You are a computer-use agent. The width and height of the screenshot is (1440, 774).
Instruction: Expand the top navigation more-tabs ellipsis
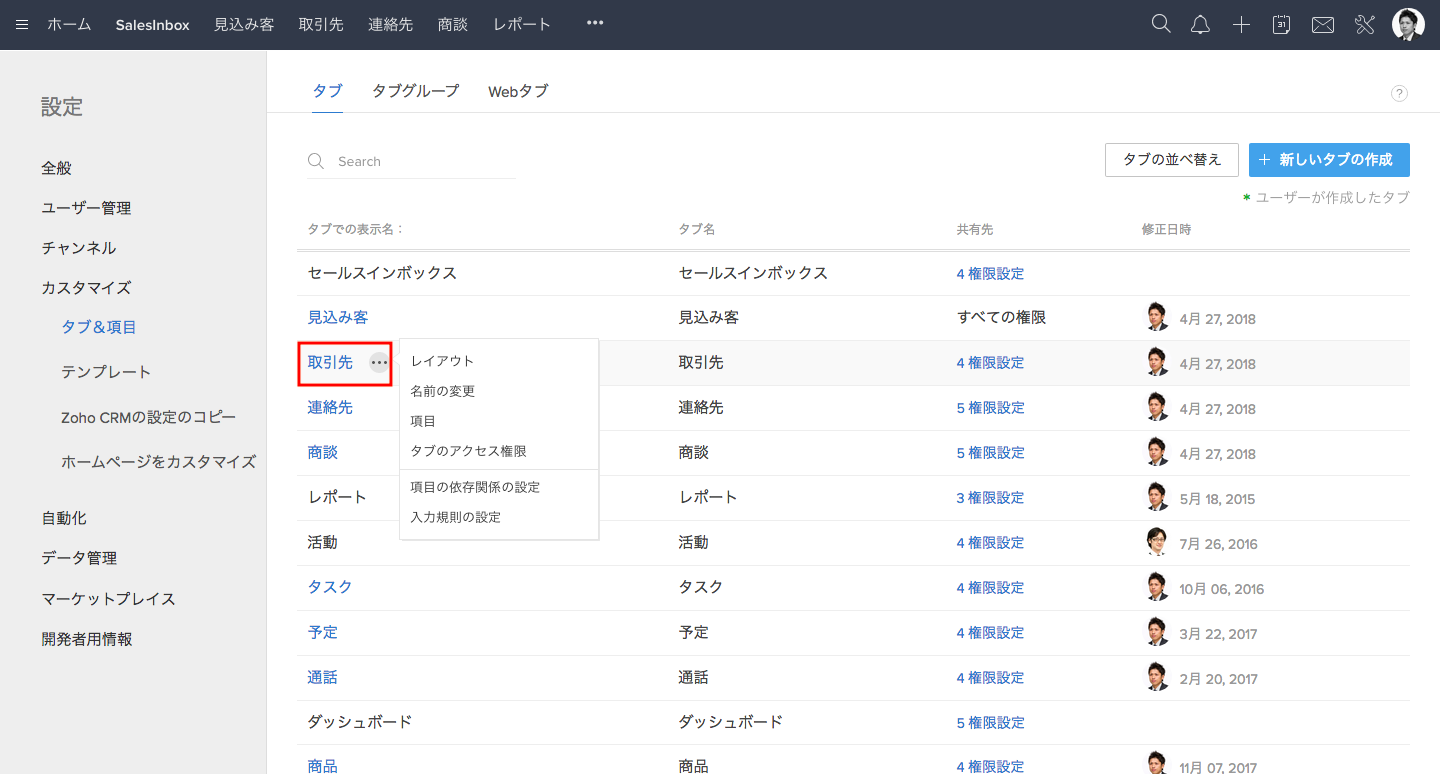595,23
